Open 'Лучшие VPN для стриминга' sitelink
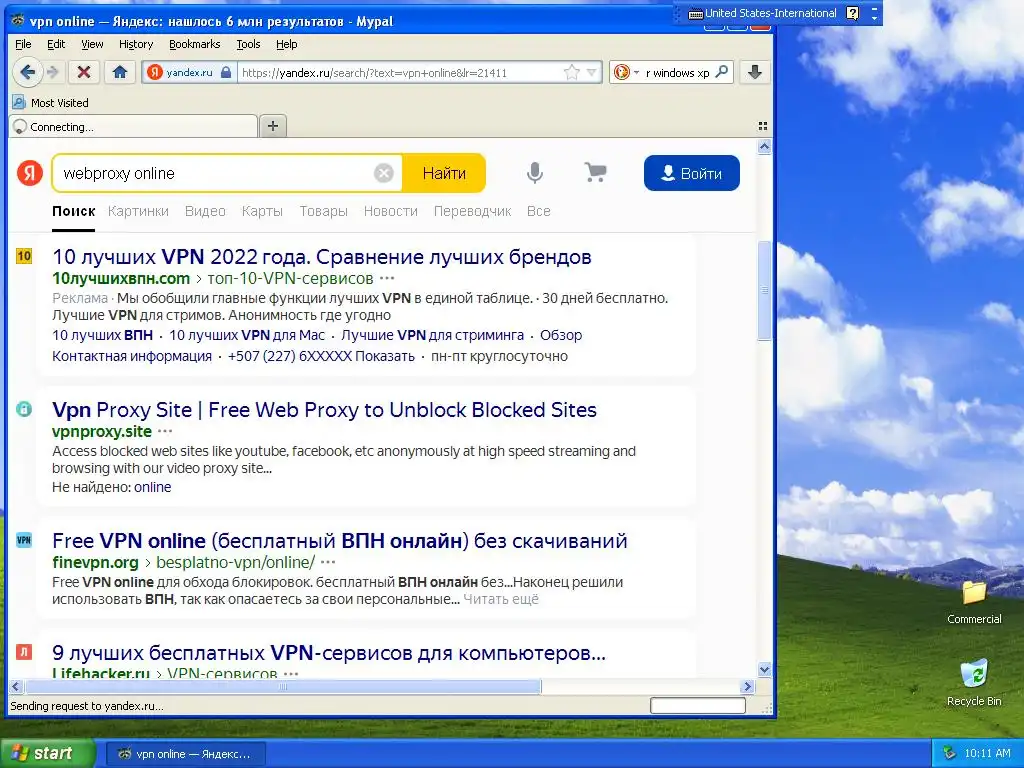Image resolution: width=1024 pixels, height=768 pixels. [432, 335]
